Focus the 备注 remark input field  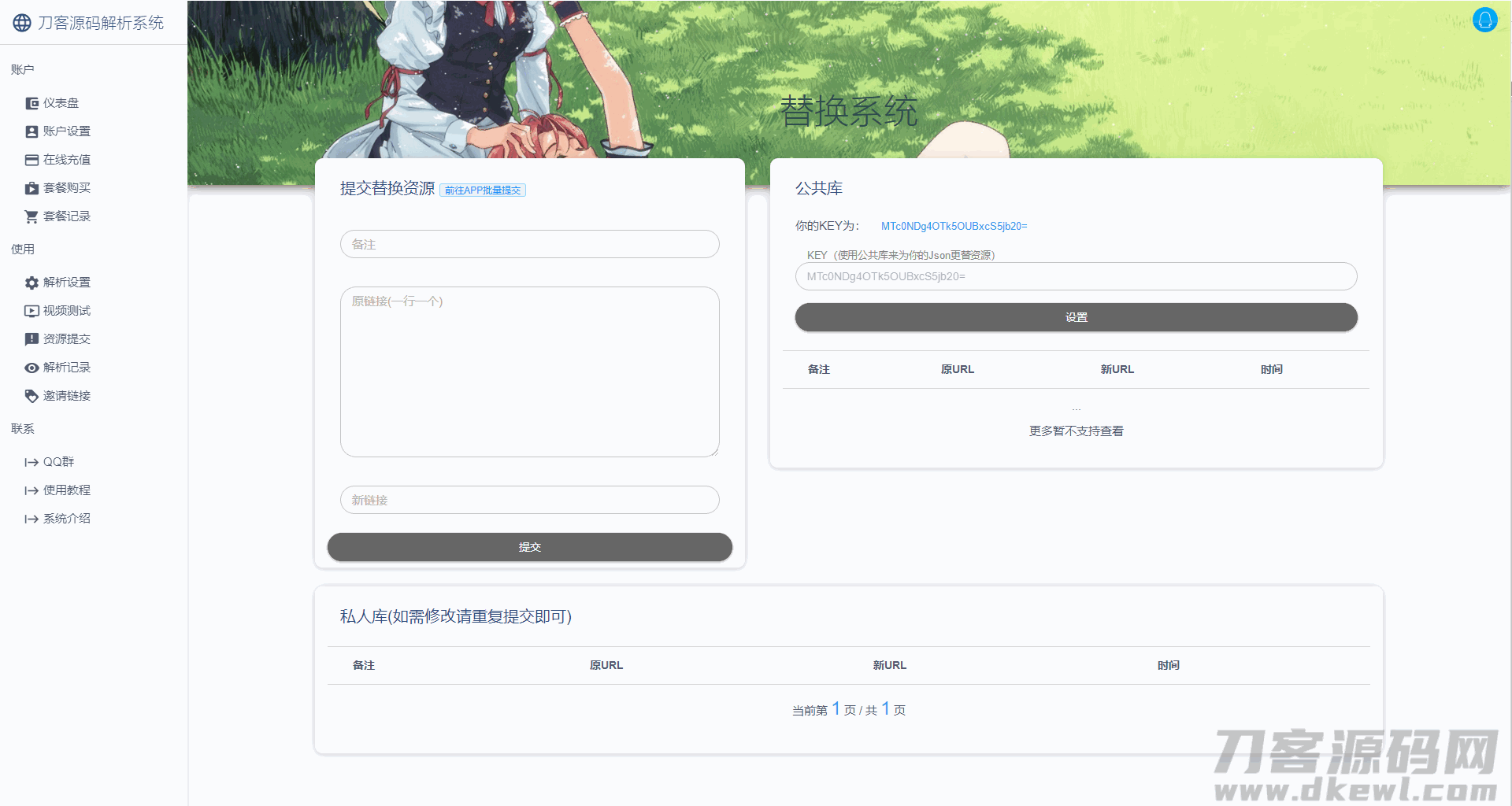click(529, 244)
